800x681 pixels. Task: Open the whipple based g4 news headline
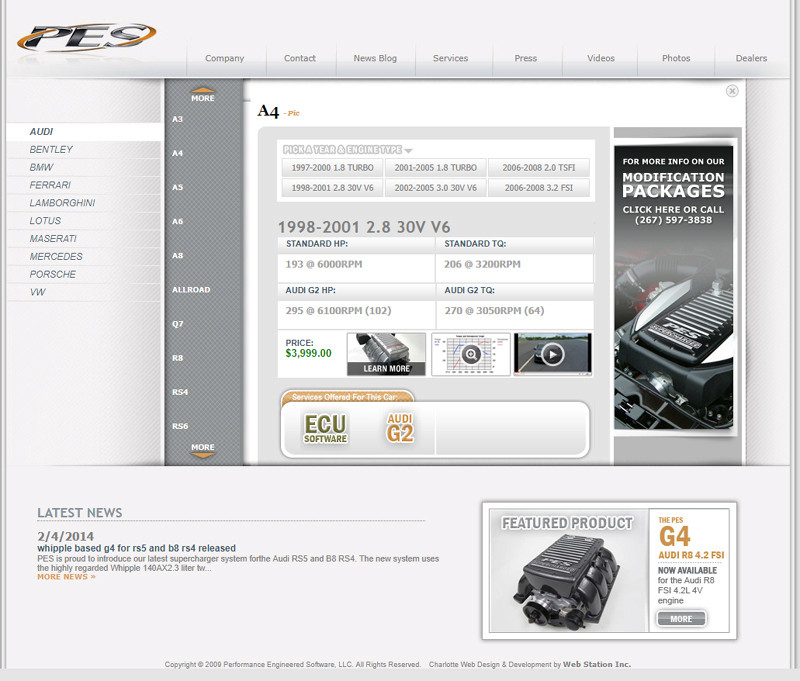click(x=136, y=548)
